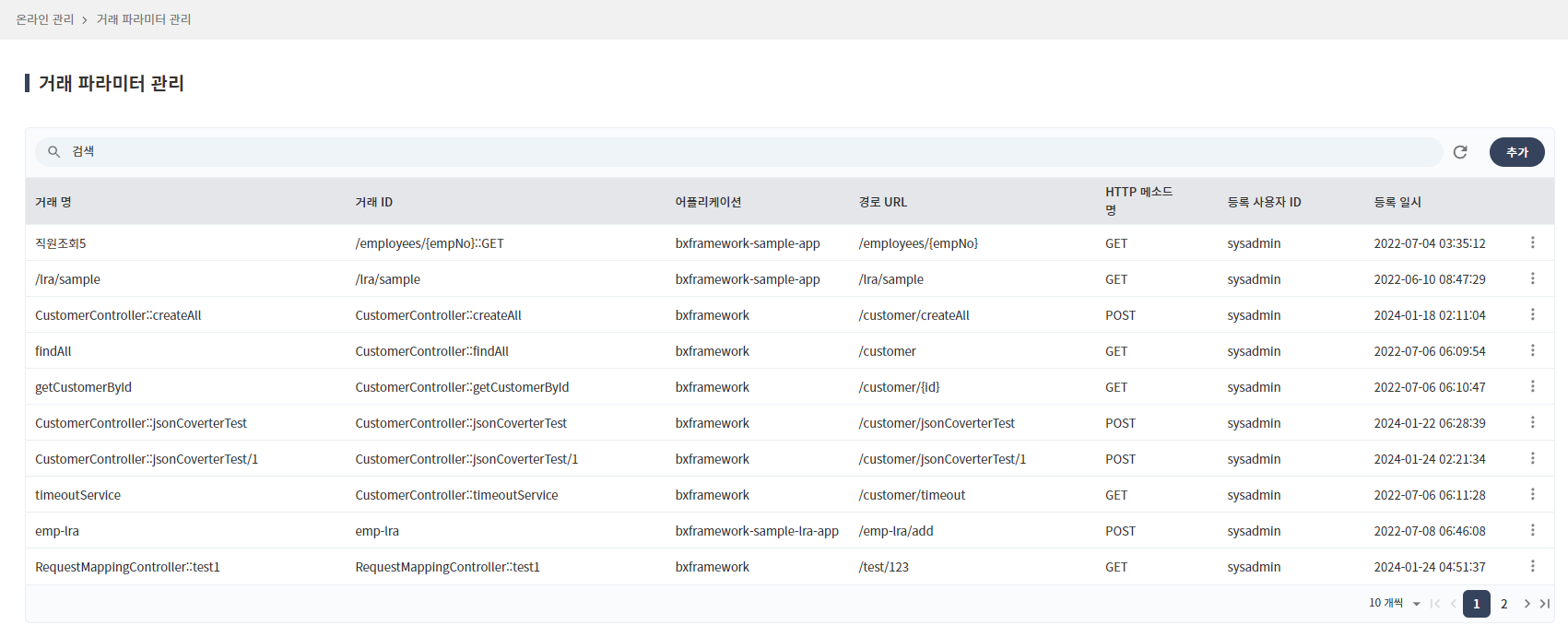Select page 1 in pagination
The height and width of the screenshot is (637, 1568).
tap(1477, 604)
